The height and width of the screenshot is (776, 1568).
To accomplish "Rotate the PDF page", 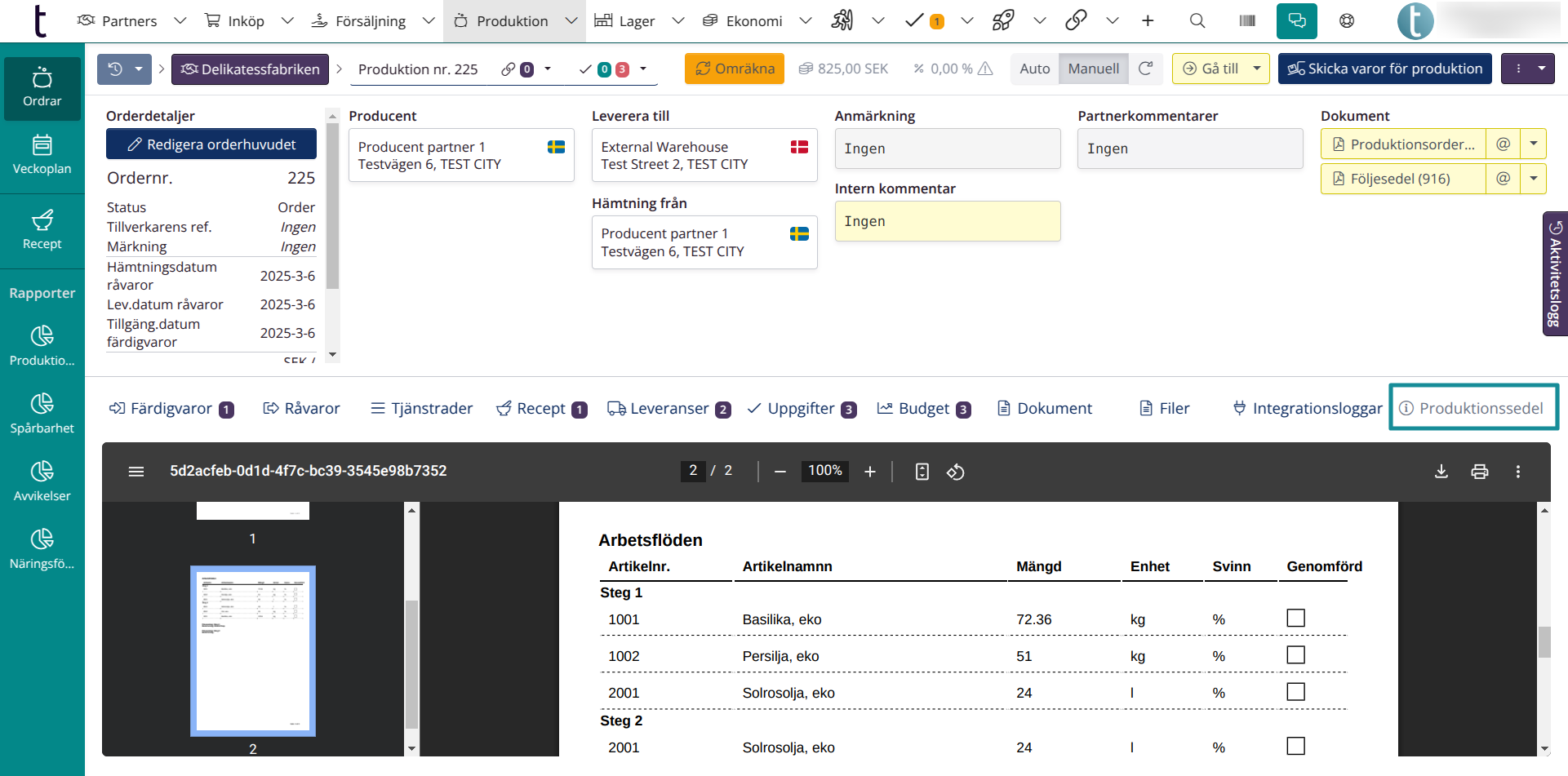I will 955,472.
